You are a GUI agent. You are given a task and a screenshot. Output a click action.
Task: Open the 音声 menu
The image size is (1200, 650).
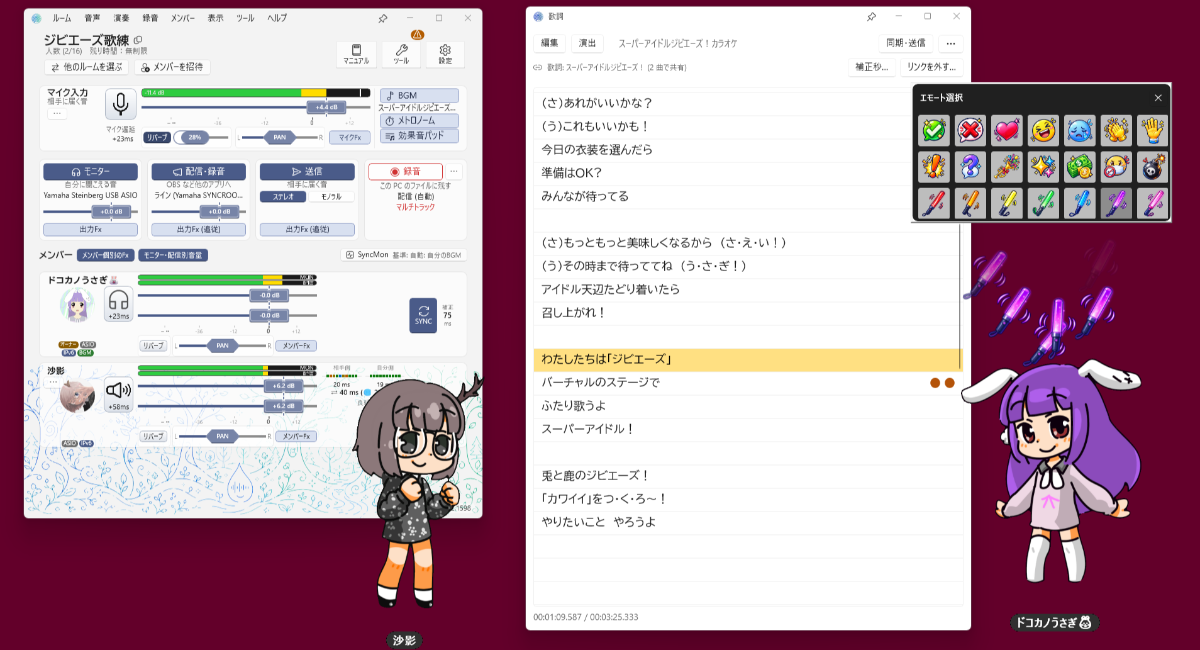92,18
